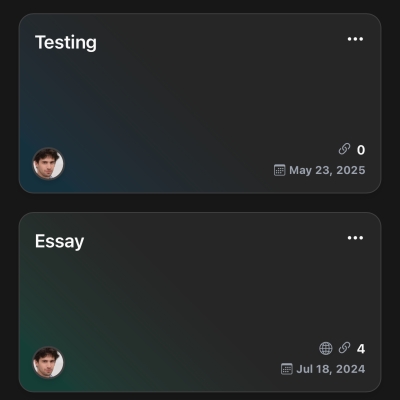Click the dark gap between the two cards
Image resolution: width=400 pixels, height=400 pixels.
pos(200,203)
